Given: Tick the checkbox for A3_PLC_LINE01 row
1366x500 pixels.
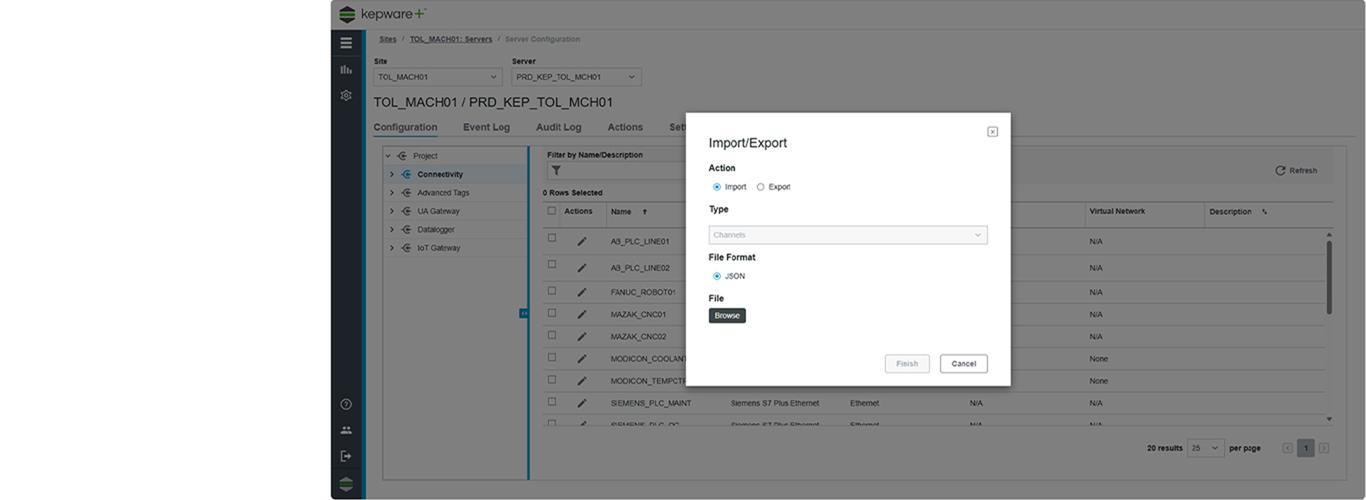Looking at the screenshot, I should (x=552, y=238).
